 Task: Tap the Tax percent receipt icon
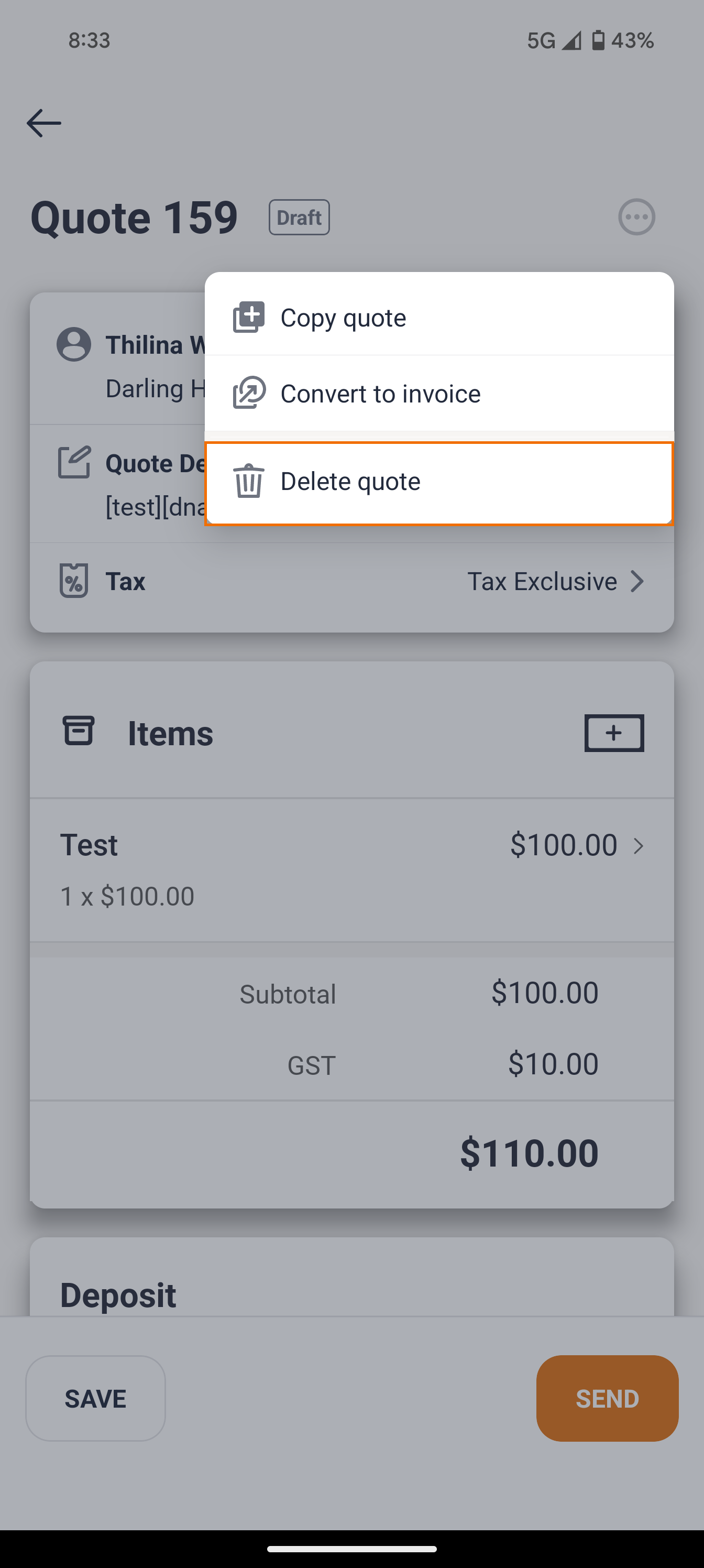[x=74, y=581]
